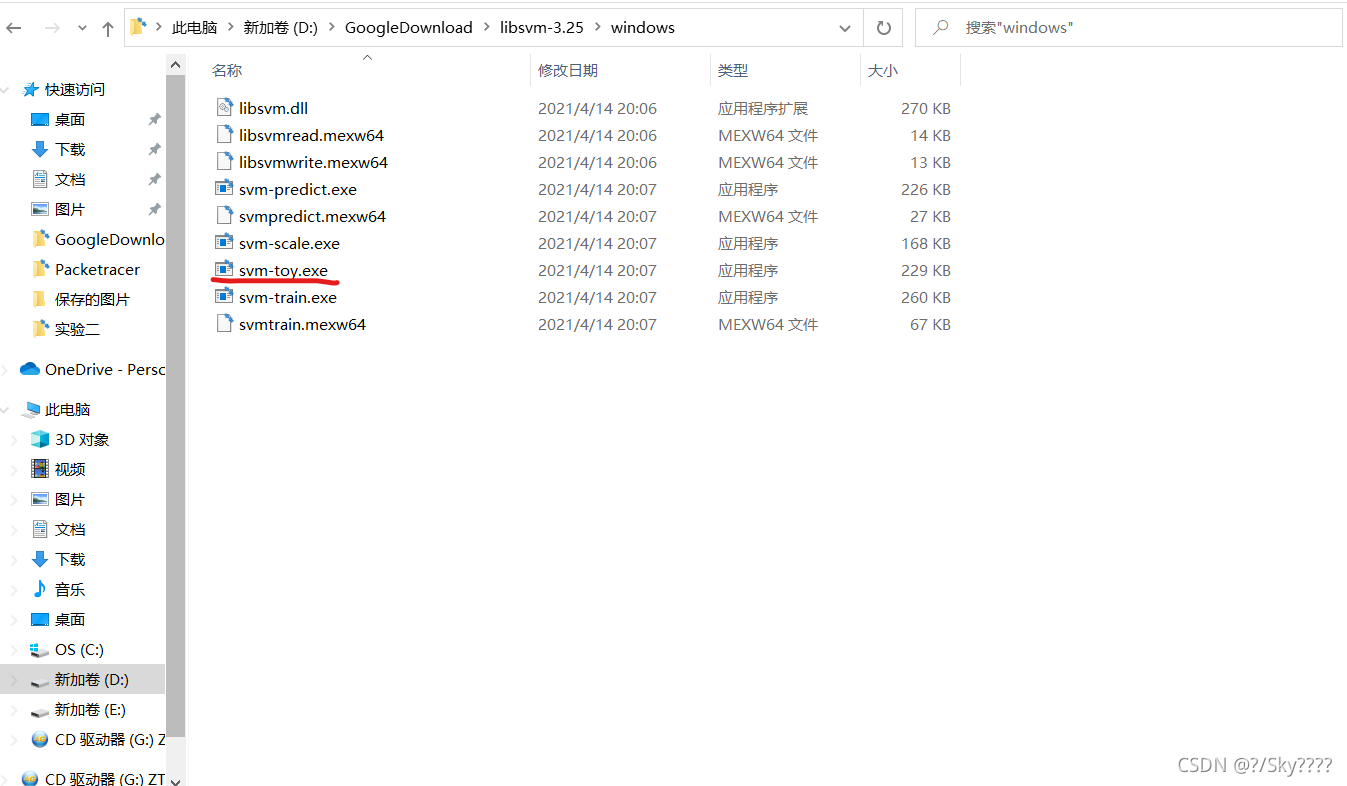The image size is (1347, 786).
Task: Sort files by 名称 column
Action: click(227, 70)
